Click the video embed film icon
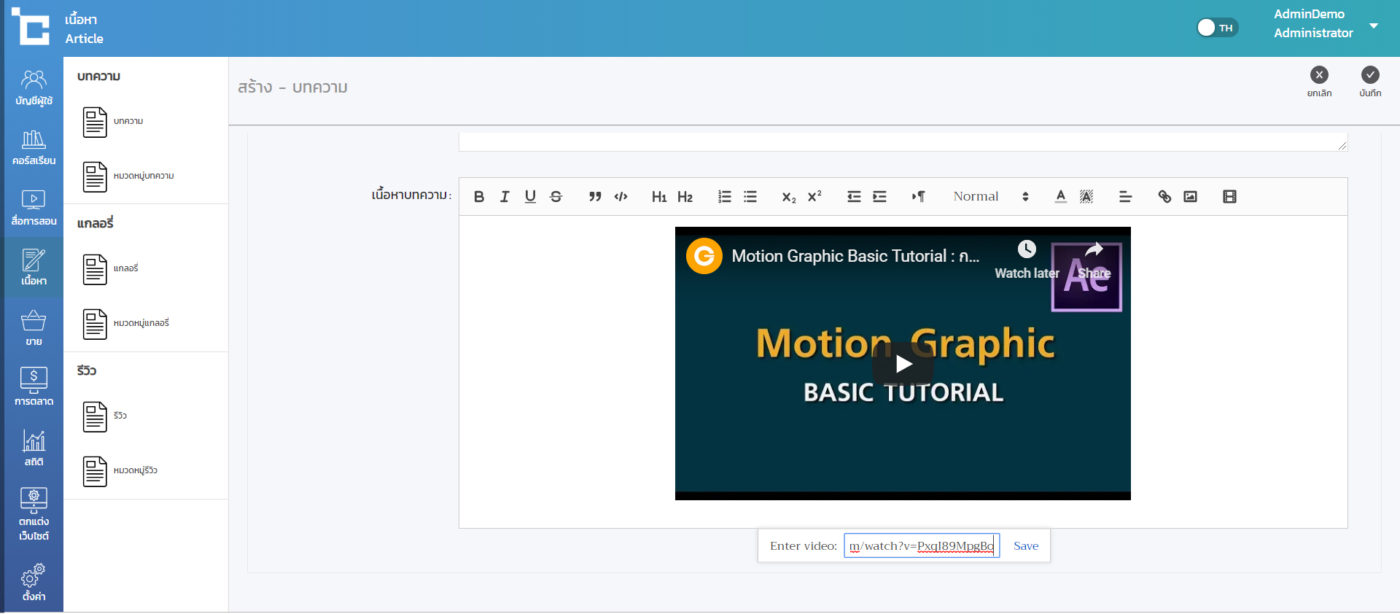This screenshot has width=1400, height=614. click(1230, 197)
